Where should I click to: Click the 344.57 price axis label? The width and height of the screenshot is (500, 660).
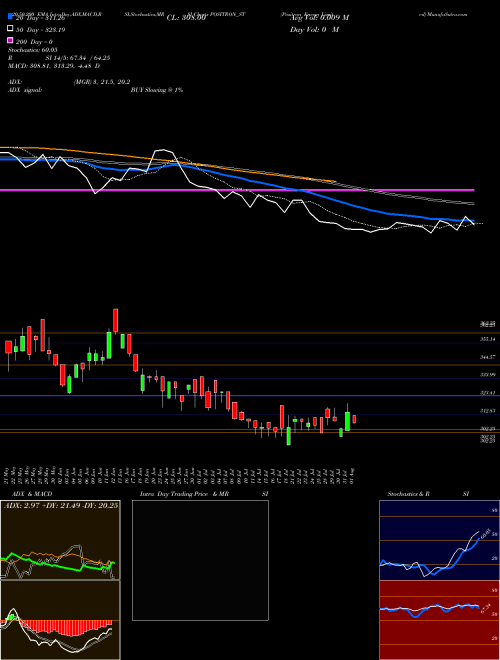(x=488, y=357)
